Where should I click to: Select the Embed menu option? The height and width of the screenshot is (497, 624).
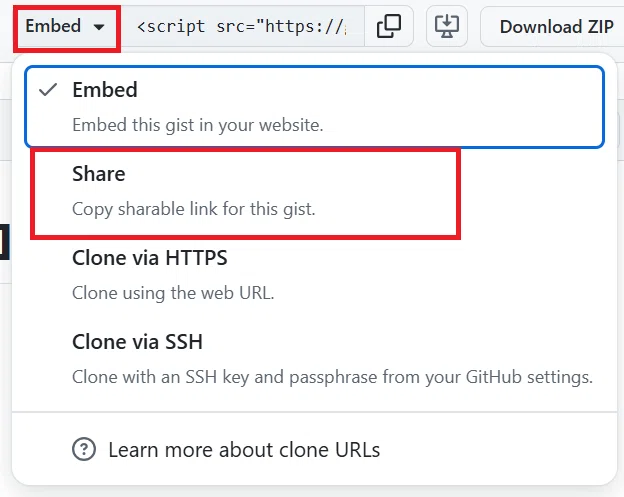click(x=314, y=107)
